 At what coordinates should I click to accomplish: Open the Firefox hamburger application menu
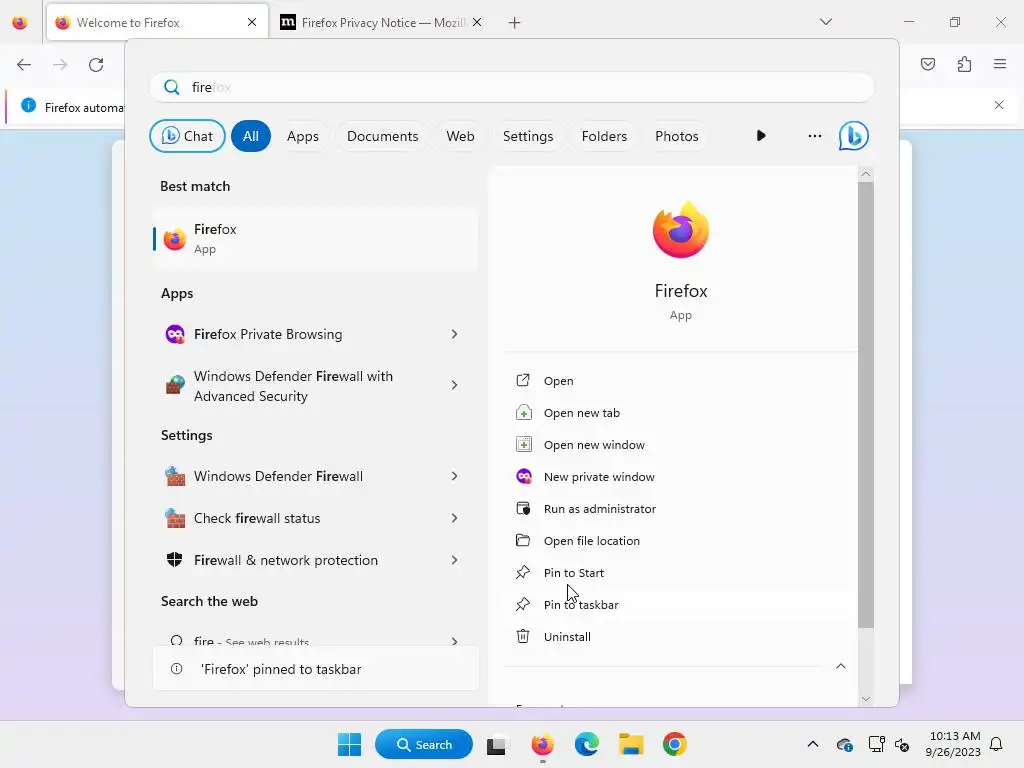tap(1000, 64)
